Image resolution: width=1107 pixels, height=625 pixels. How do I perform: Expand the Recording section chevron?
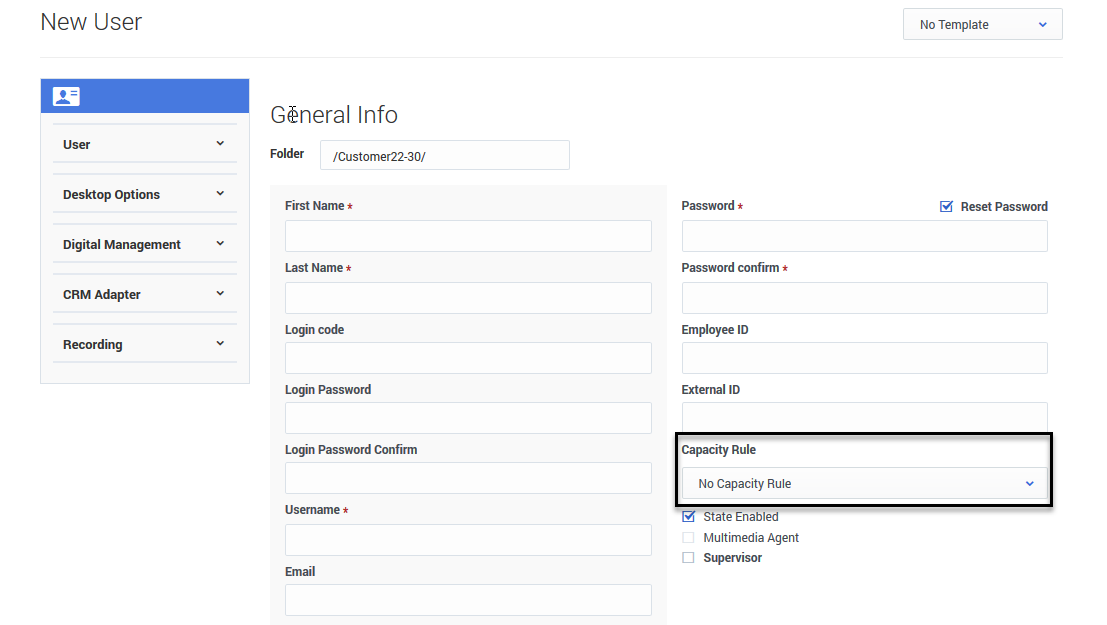[x=220, y=344]
